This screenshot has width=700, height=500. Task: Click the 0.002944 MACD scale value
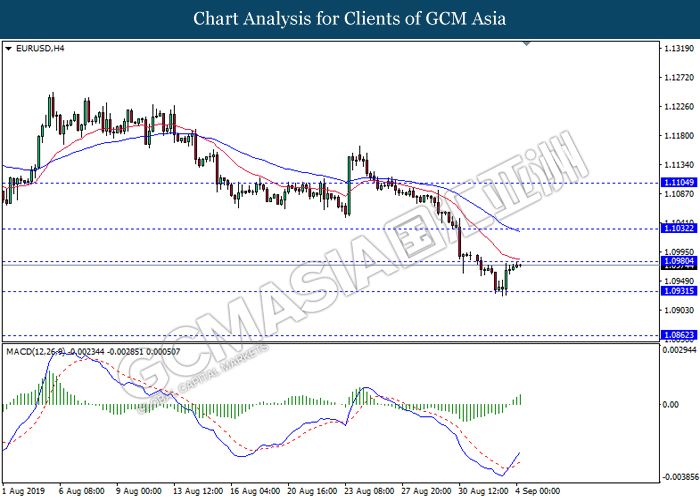point(679,350)
